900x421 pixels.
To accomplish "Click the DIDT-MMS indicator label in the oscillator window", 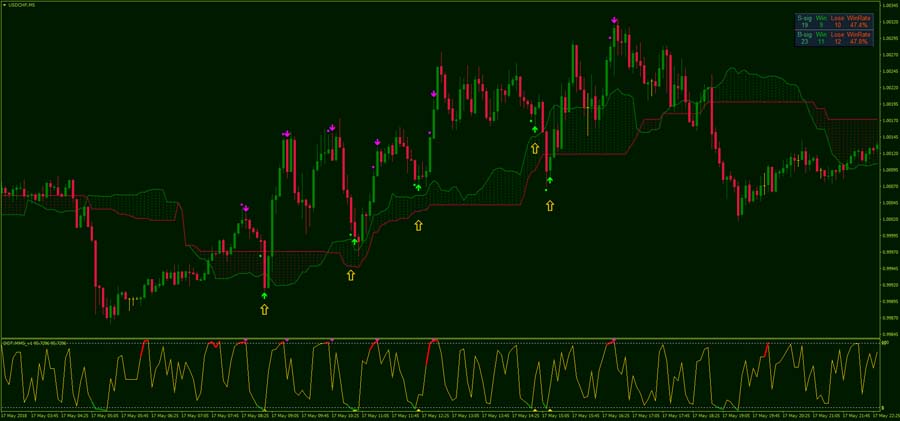I will click(35, 342).
